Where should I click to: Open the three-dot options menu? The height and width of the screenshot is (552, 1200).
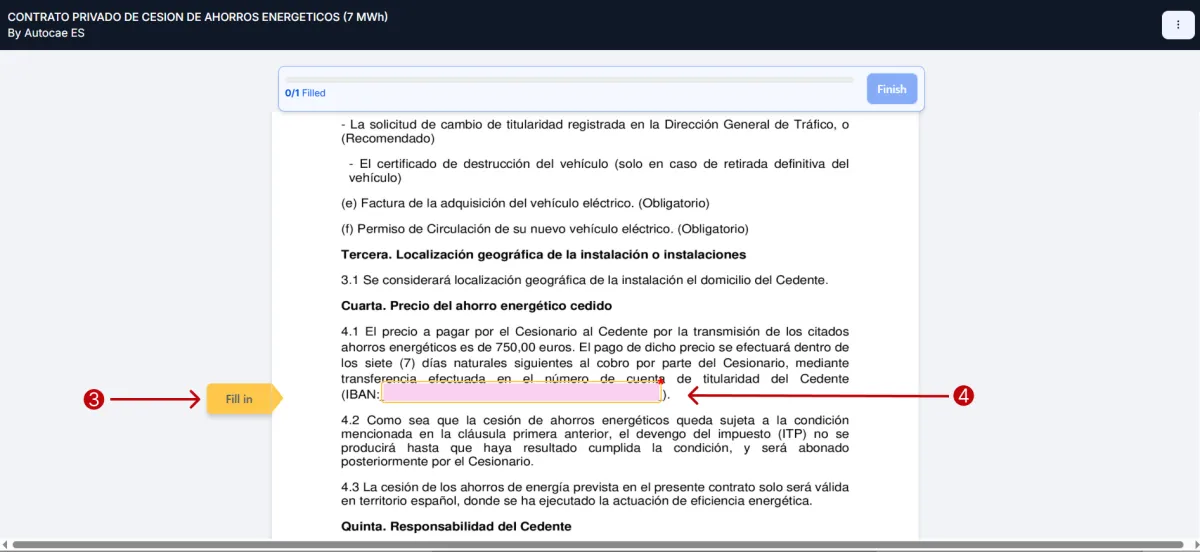click(x=1178, y=25)
